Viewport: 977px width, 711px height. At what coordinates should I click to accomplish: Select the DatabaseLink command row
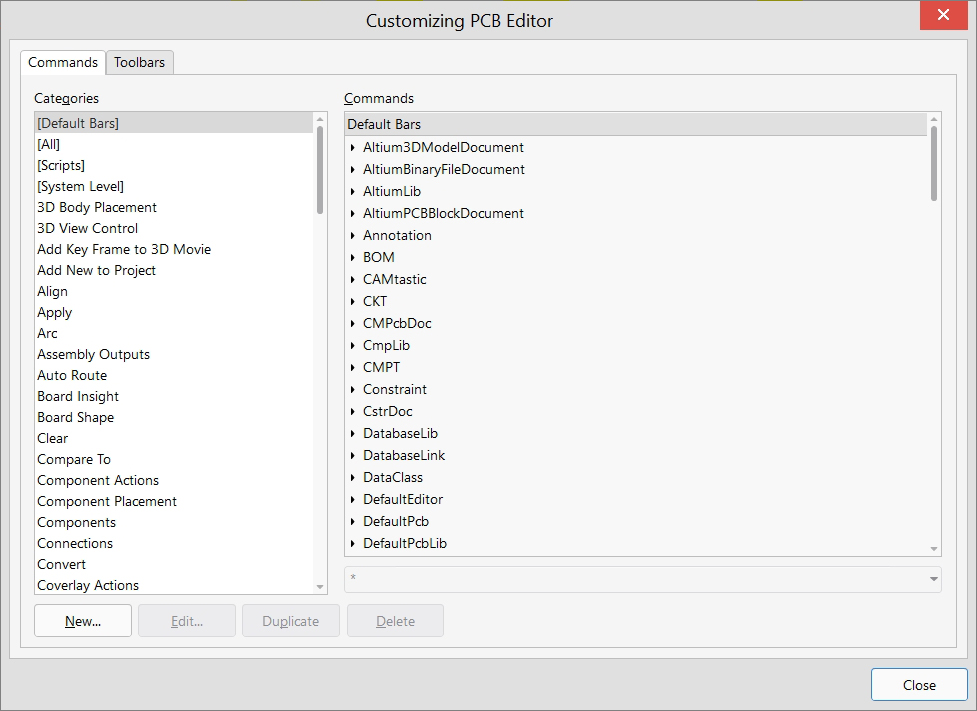(x=636, y=456)
